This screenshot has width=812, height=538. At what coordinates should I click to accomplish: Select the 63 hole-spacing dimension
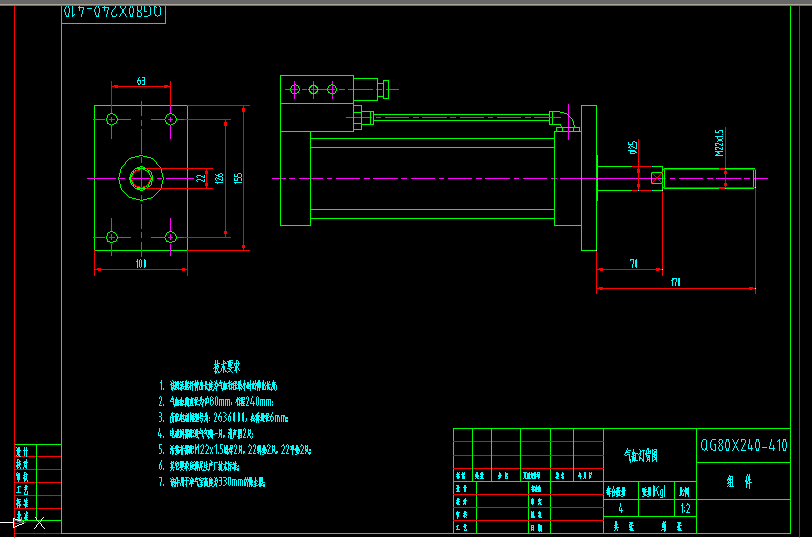141,80
